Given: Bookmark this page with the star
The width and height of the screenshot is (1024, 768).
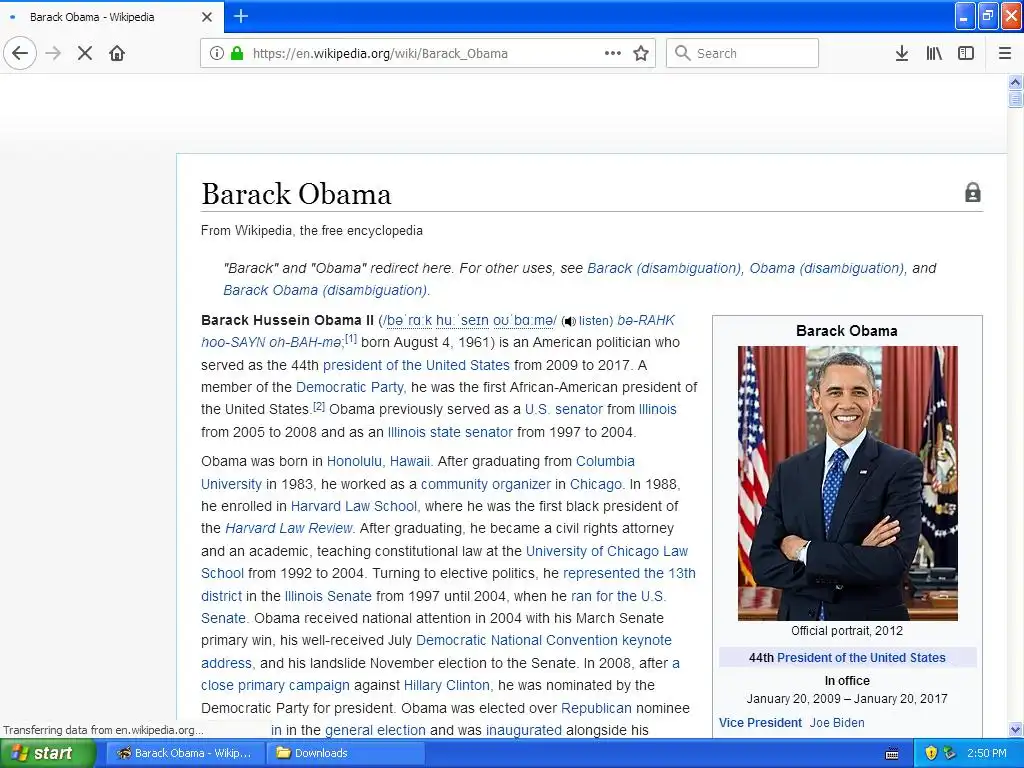Looking at the screenshot, I should 641,53.
